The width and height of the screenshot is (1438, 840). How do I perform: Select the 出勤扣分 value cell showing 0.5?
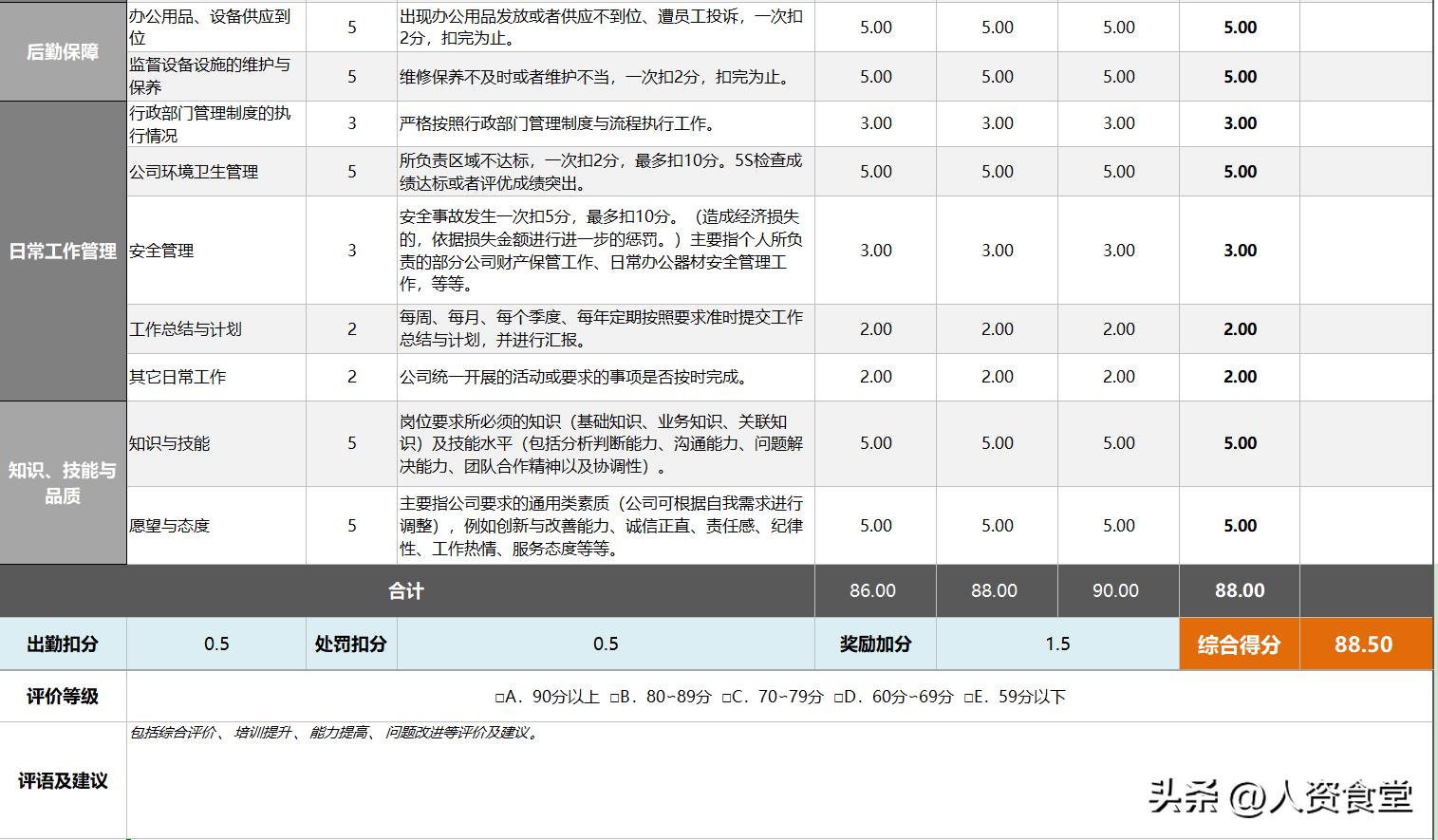[216, 644]
